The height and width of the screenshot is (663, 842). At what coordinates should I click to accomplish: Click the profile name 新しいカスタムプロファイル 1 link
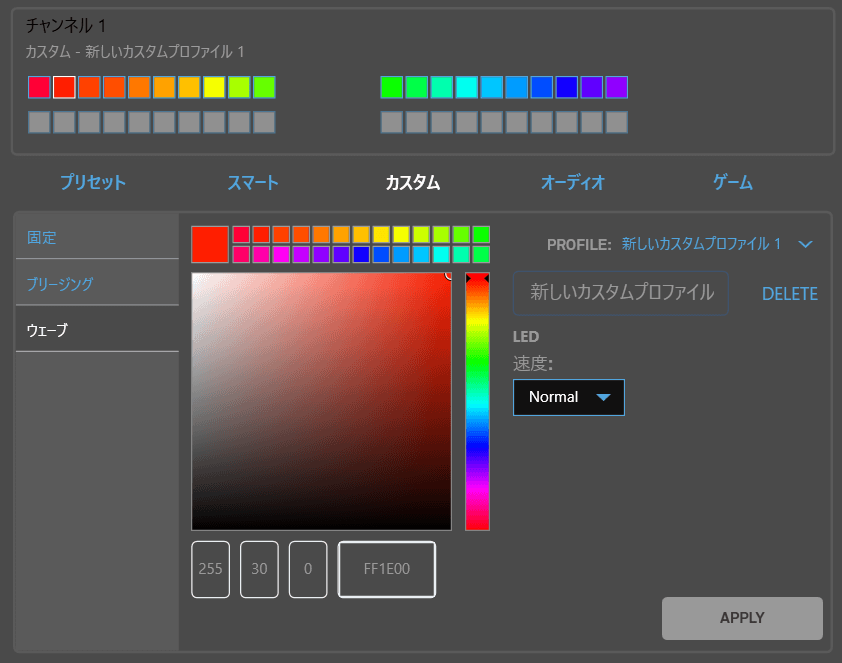point(701,244)
